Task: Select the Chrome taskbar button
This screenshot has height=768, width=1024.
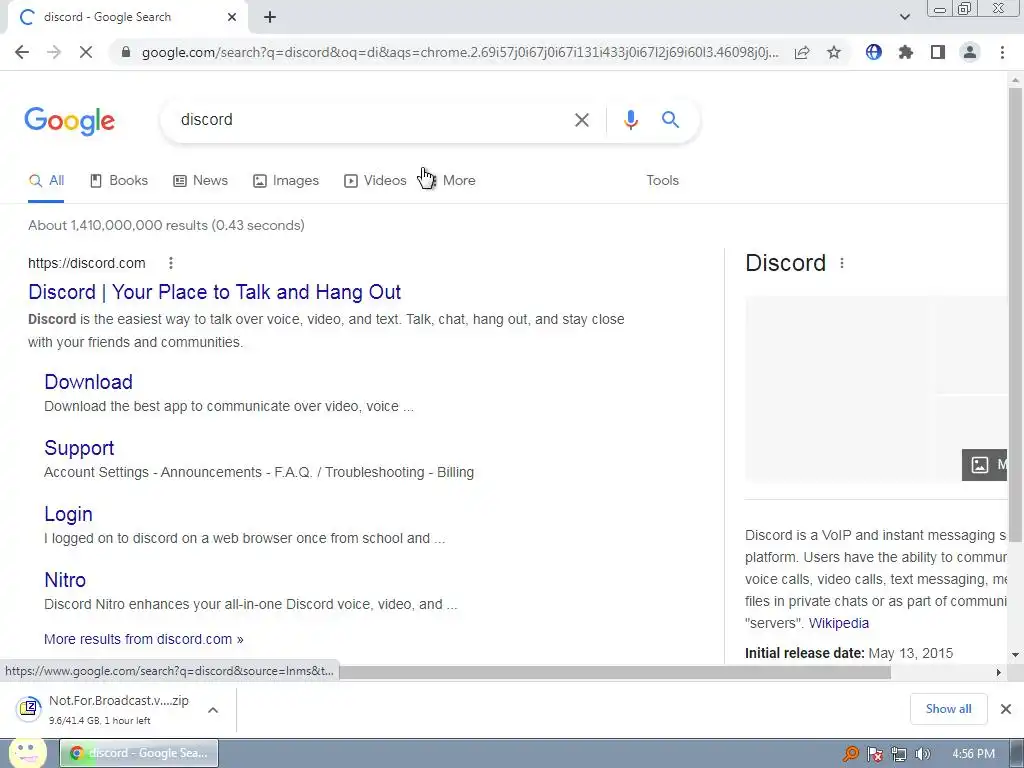Action: pos(139,753)
